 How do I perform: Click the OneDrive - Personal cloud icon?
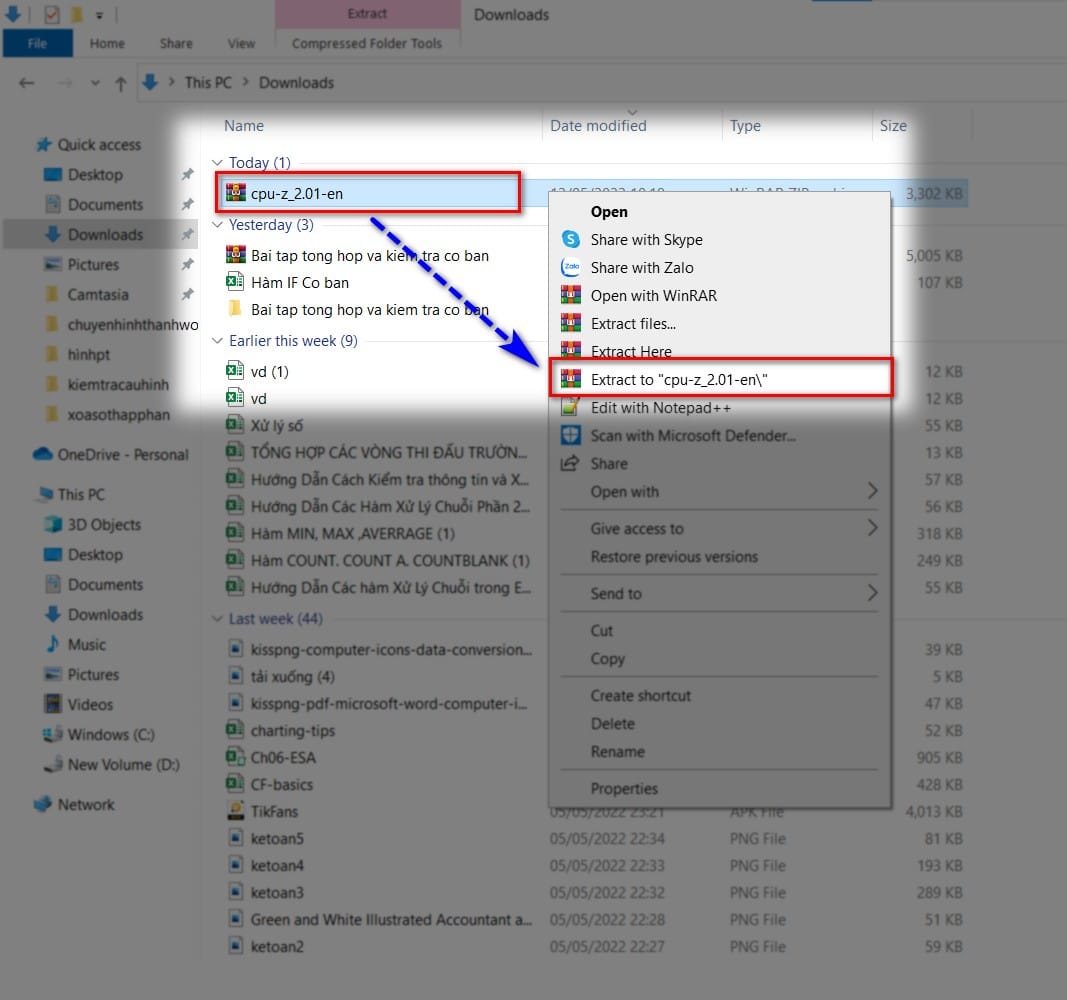coord(43,454)
